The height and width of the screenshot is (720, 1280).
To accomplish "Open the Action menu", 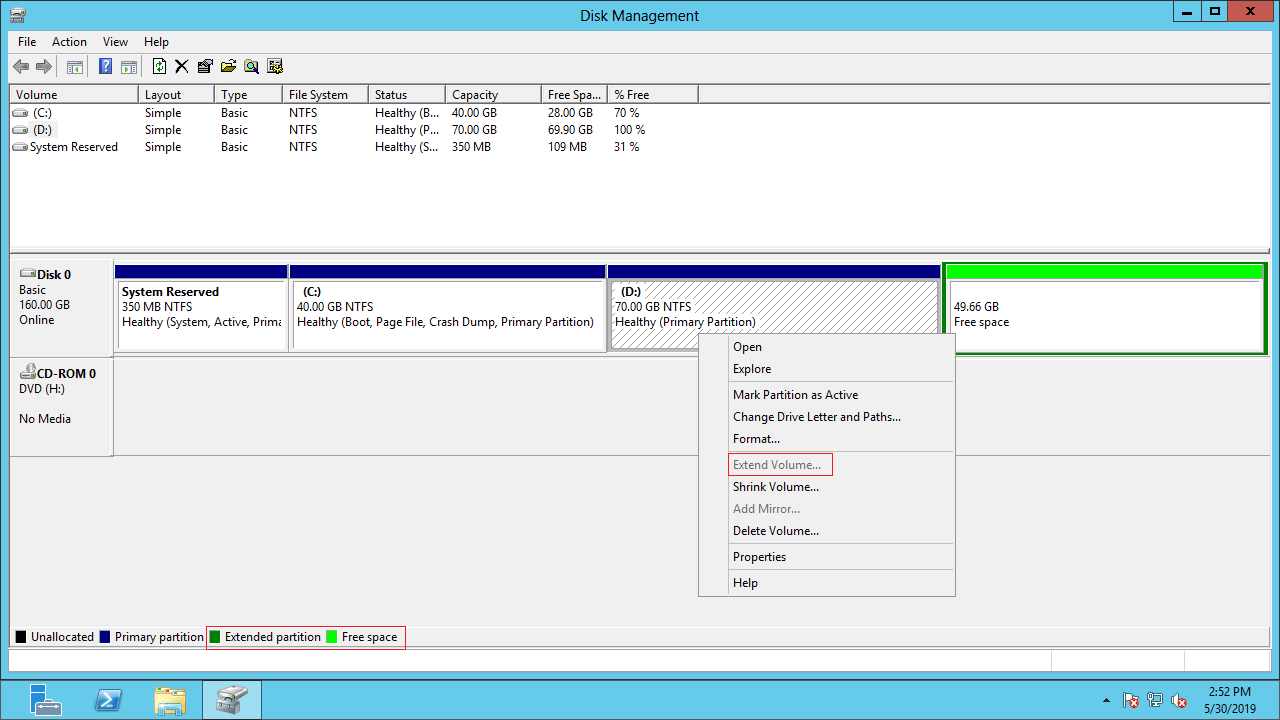I will click(x=69, y=42).
